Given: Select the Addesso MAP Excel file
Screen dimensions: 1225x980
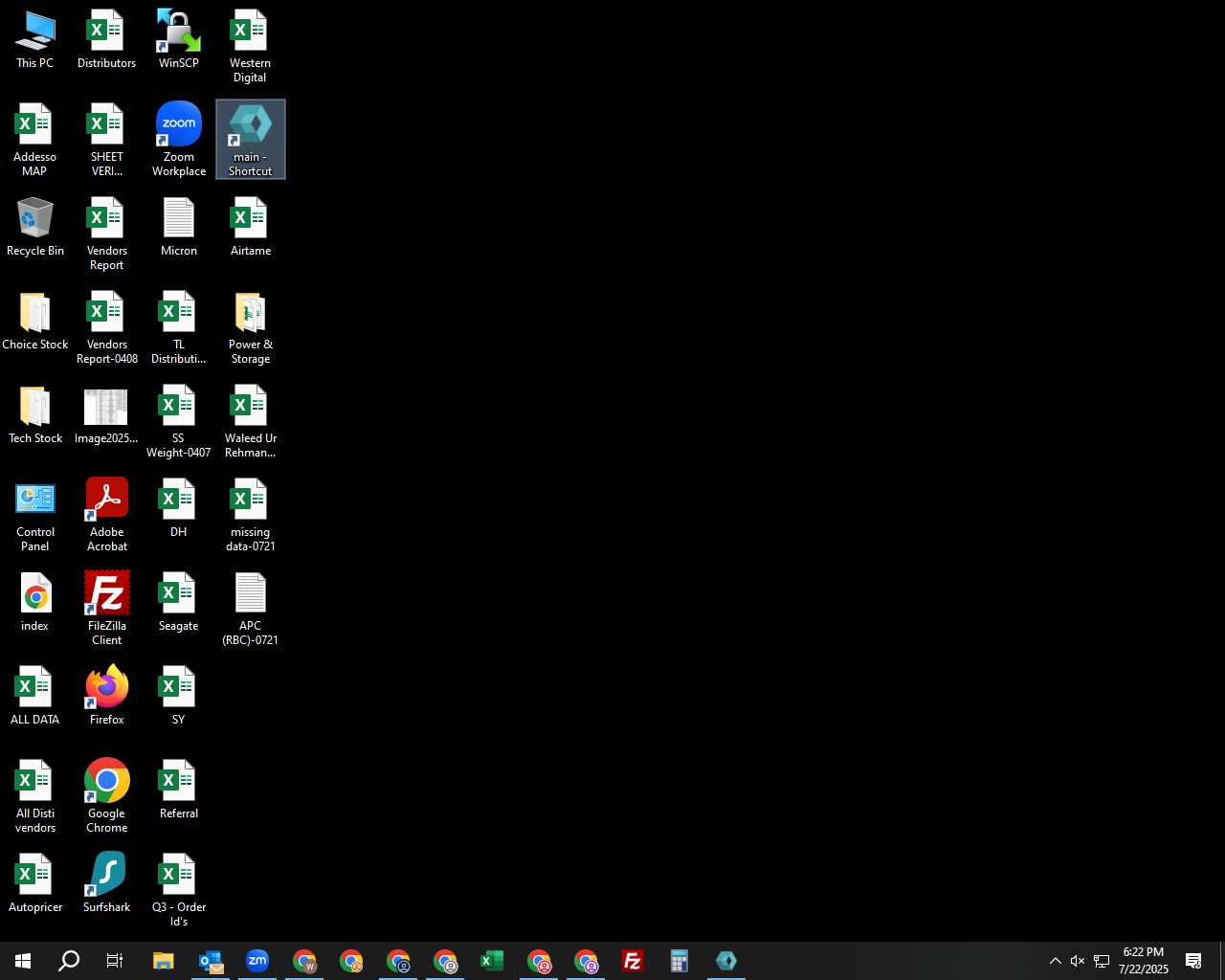Looking at the screenshot, I should 35,141.
